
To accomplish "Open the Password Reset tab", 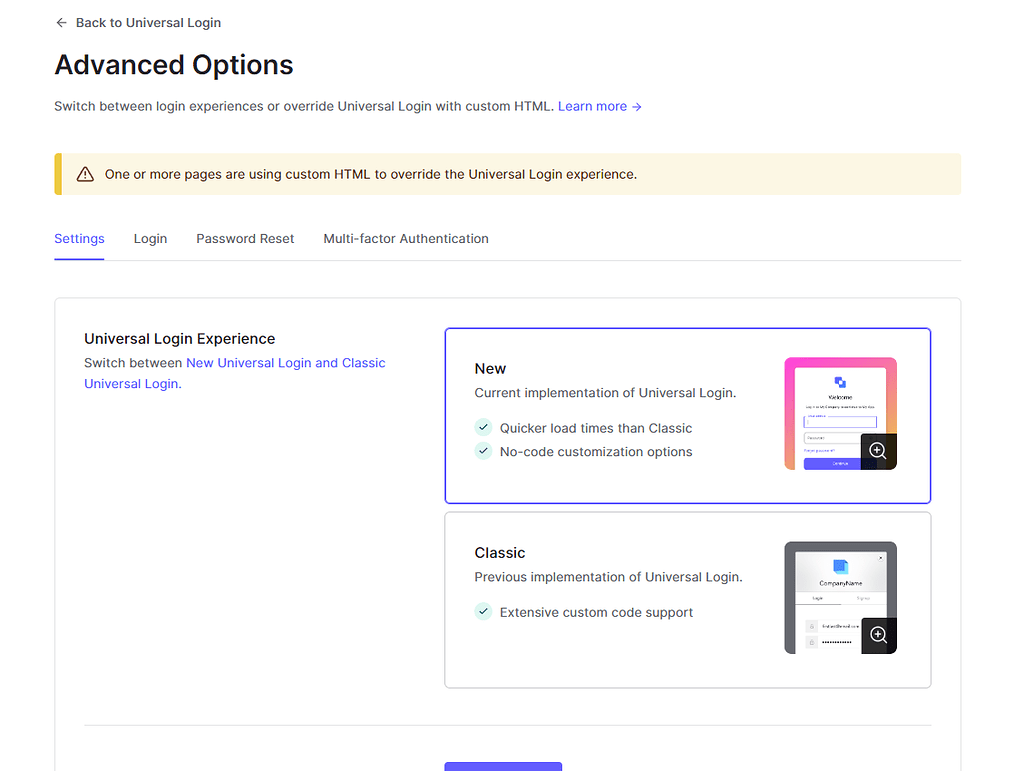I will (245, 239).
